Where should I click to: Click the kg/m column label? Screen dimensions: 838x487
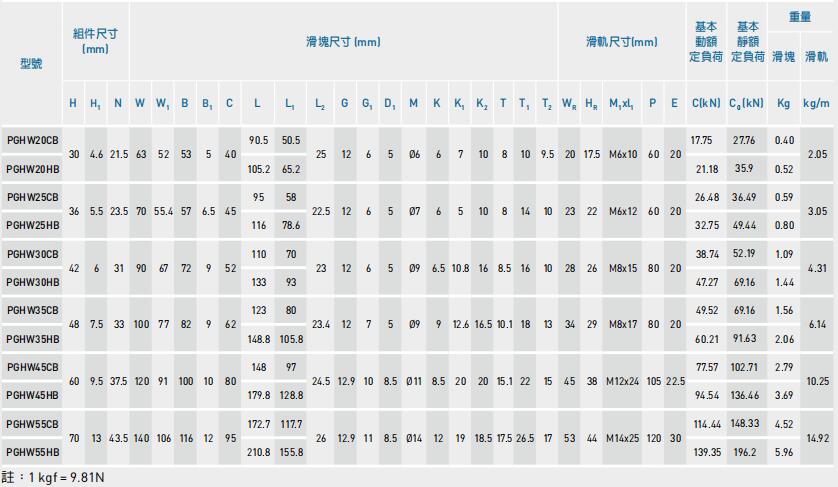click(816, 103)
